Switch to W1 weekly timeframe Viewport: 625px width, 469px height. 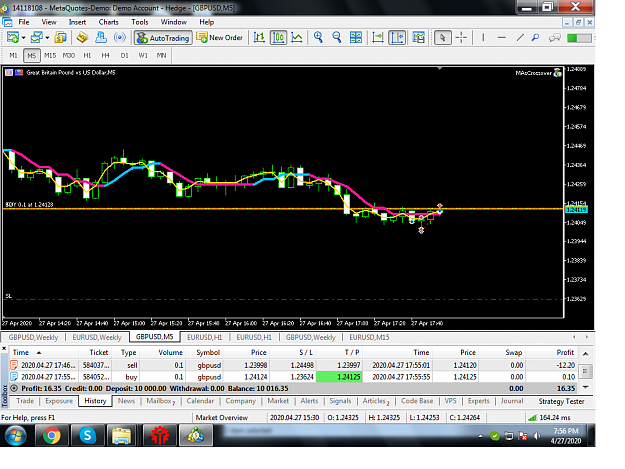click(x=143, y=55)
